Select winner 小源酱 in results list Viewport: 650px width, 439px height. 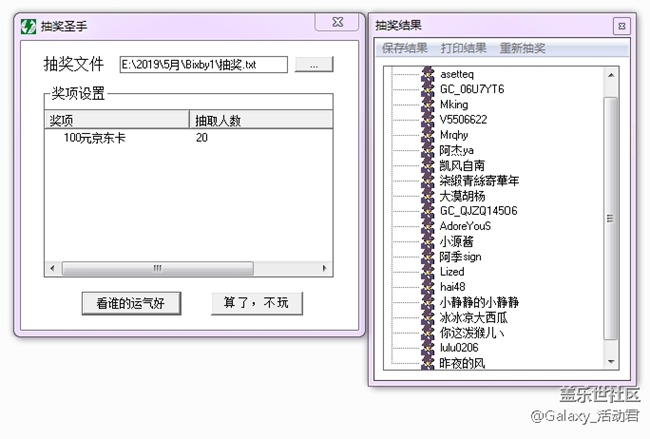457,241
